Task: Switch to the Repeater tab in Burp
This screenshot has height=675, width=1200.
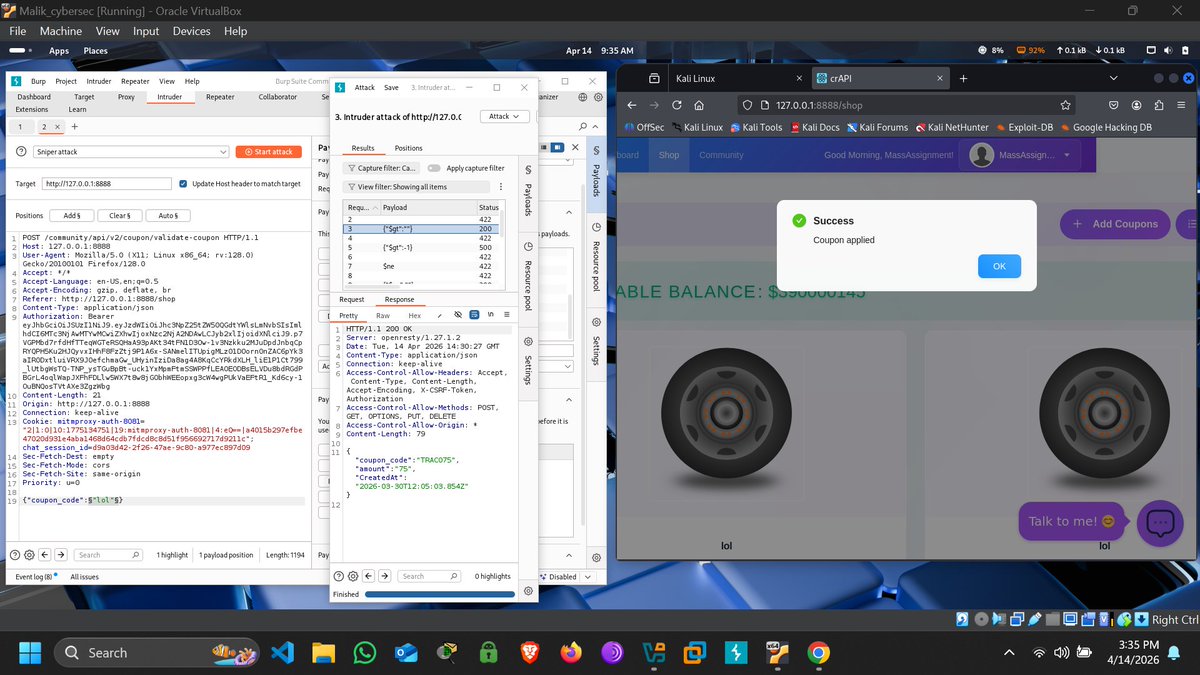Action: click(220, 97)
